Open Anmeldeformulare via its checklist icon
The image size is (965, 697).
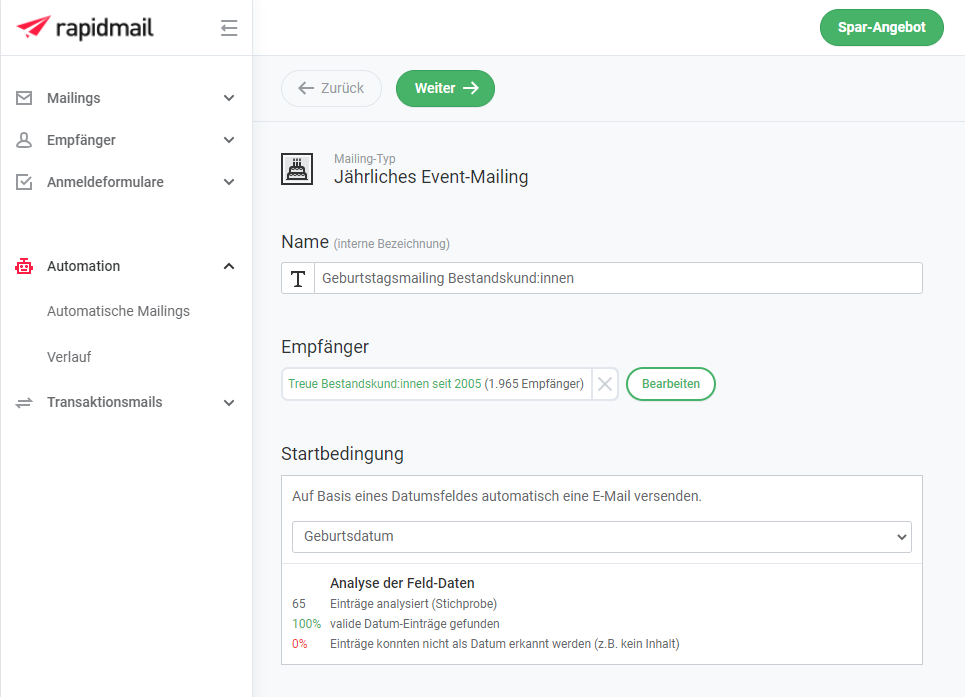22,182
